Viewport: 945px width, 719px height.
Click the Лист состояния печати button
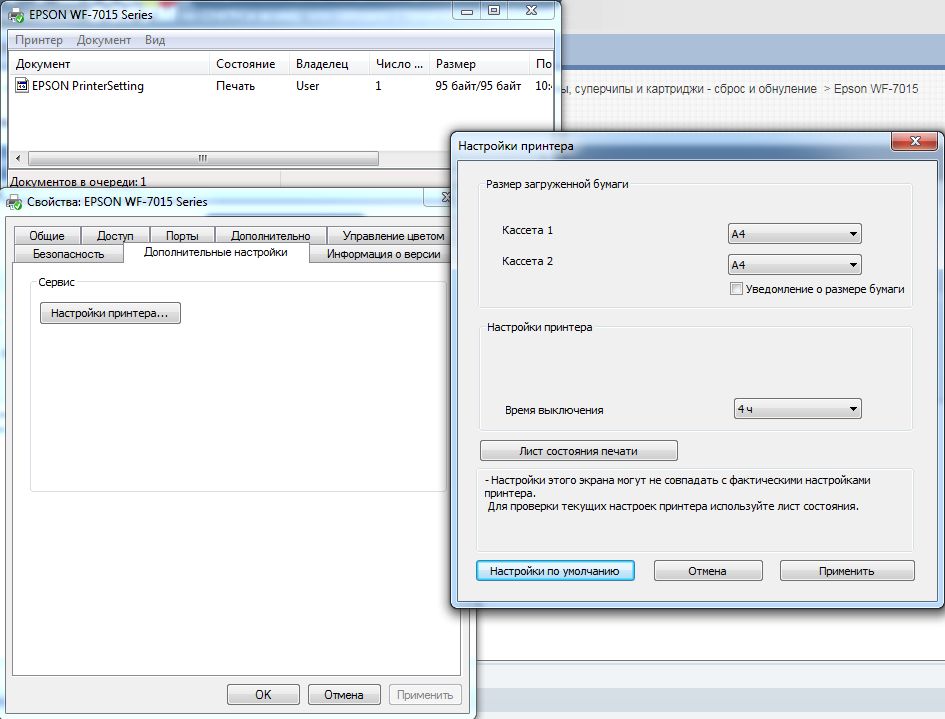579,451
